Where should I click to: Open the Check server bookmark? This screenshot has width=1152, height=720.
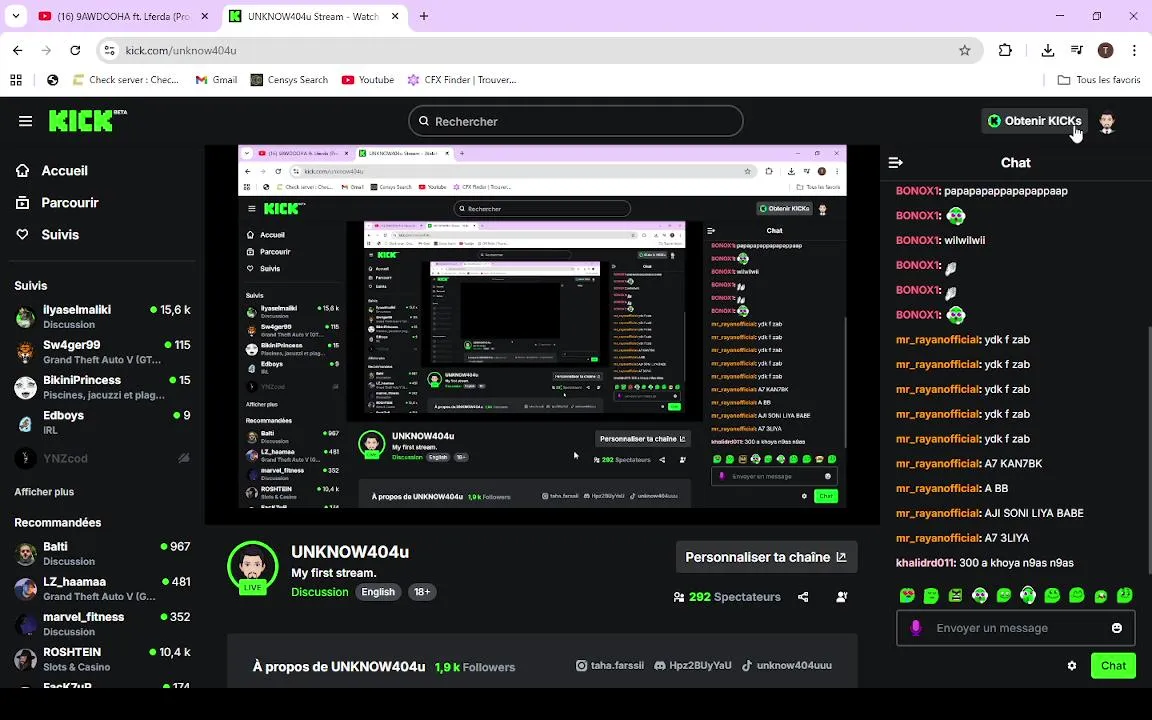tap(126, 79)
